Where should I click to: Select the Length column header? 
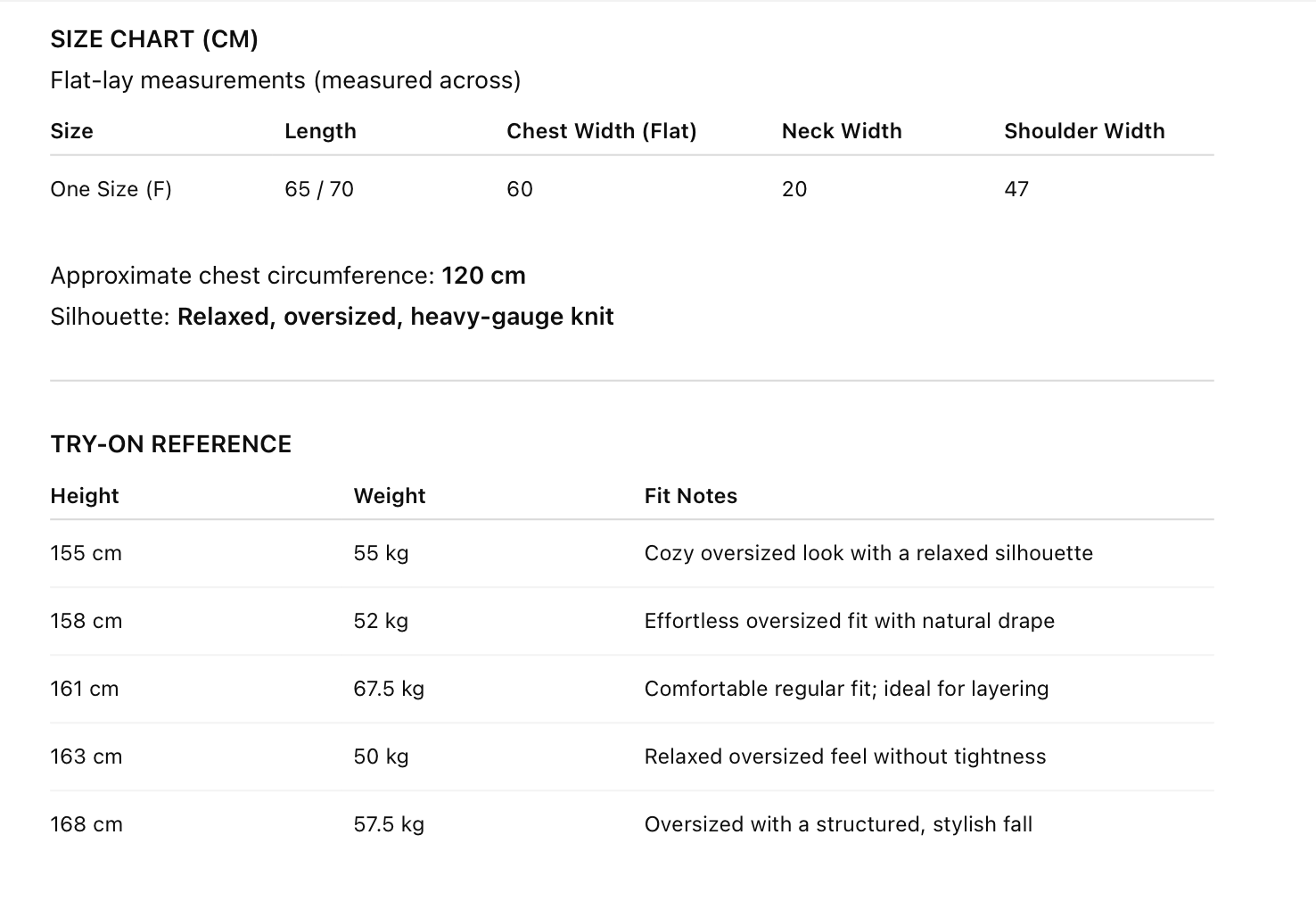(x=320, y=131)
